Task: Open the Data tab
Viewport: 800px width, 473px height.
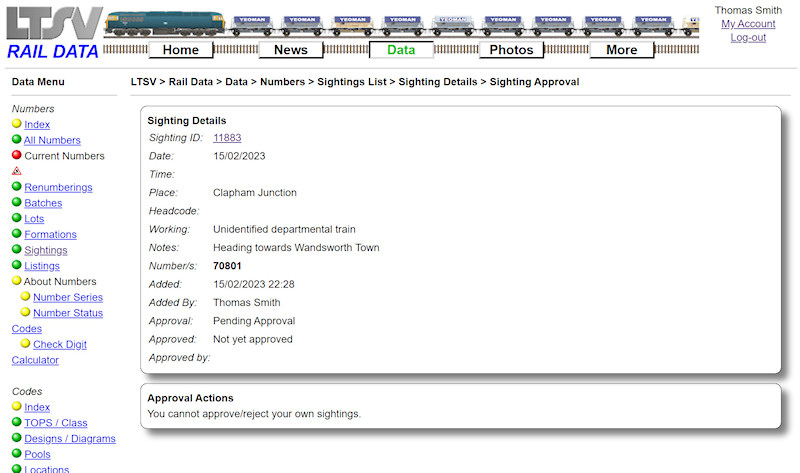Action: tap(401, 49)
